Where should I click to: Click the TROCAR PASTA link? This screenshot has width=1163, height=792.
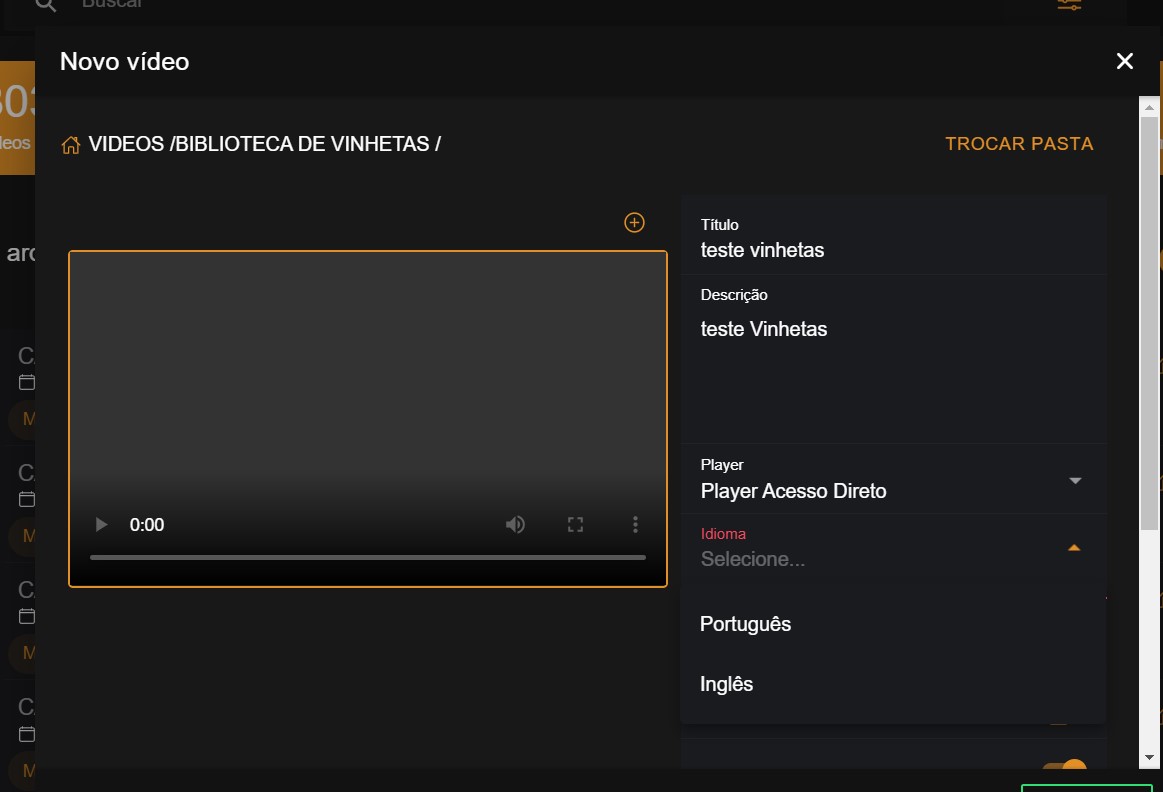(1019, 143)
